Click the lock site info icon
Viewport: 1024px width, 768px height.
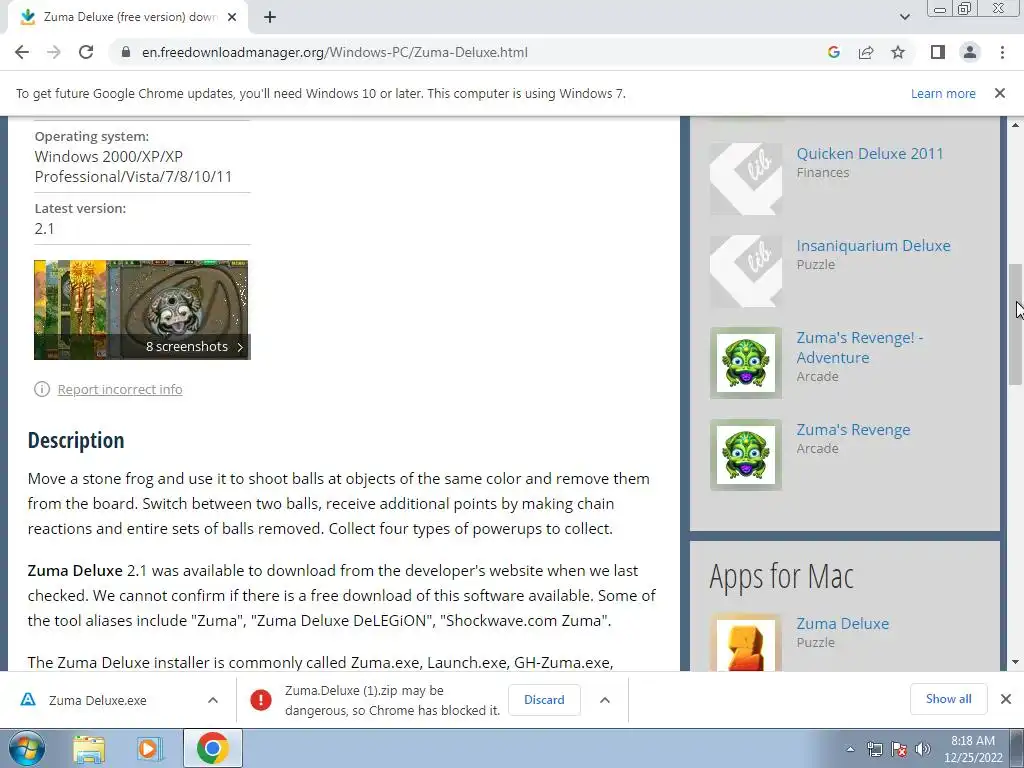coord(126,52)
